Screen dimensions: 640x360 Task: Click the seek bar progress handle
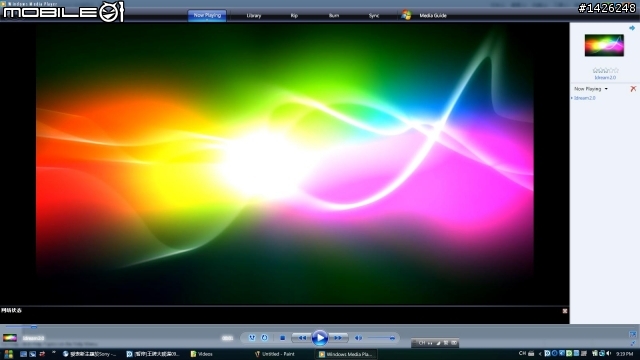[34, 327]
